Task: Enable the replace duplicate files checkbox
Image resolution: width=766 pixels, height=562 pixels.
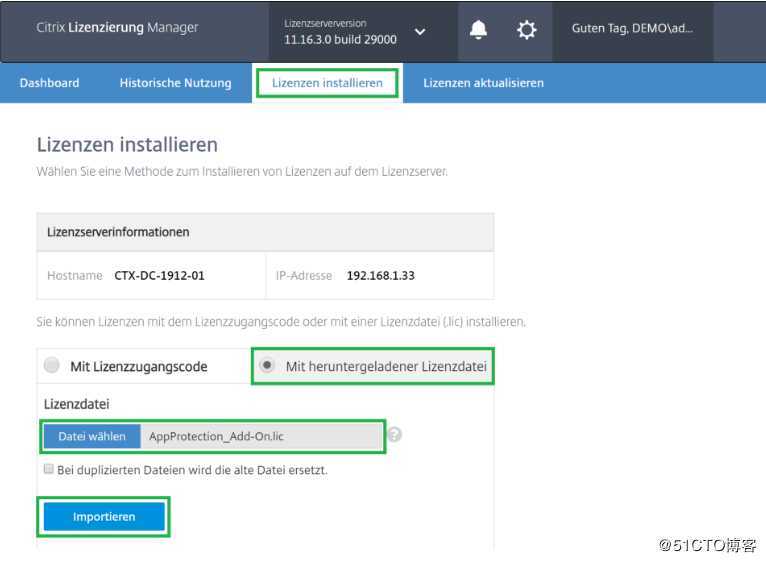Action: point(48,469)
